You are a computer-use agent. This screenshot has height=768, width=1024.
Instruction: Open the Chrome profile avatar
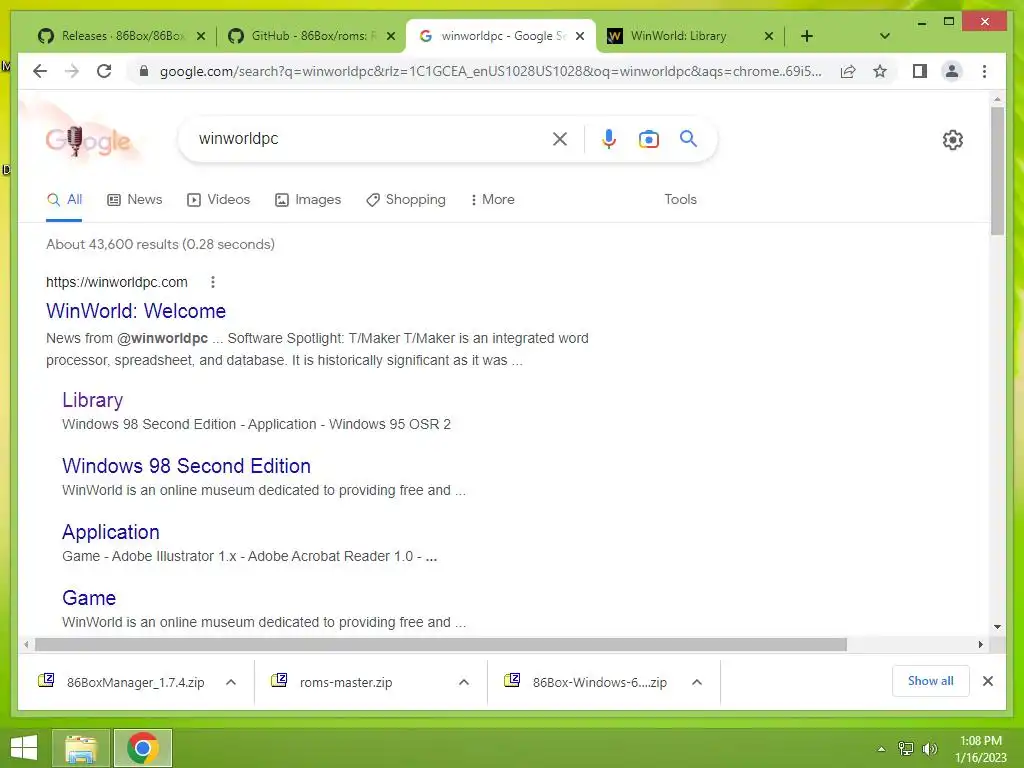point(952,71)
